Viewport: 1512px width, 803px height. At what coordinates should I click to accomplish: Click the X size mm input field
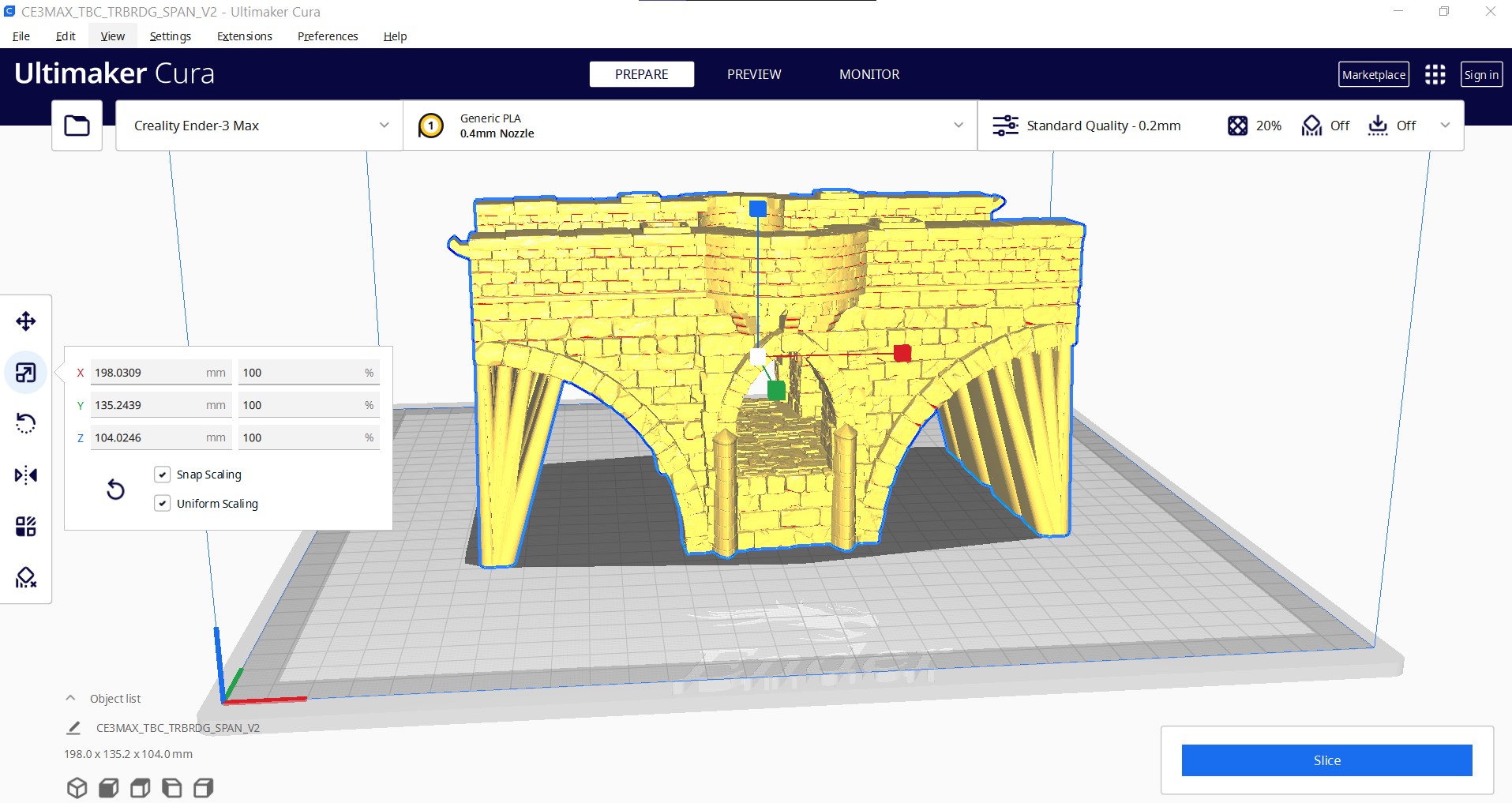coord(161,373)
